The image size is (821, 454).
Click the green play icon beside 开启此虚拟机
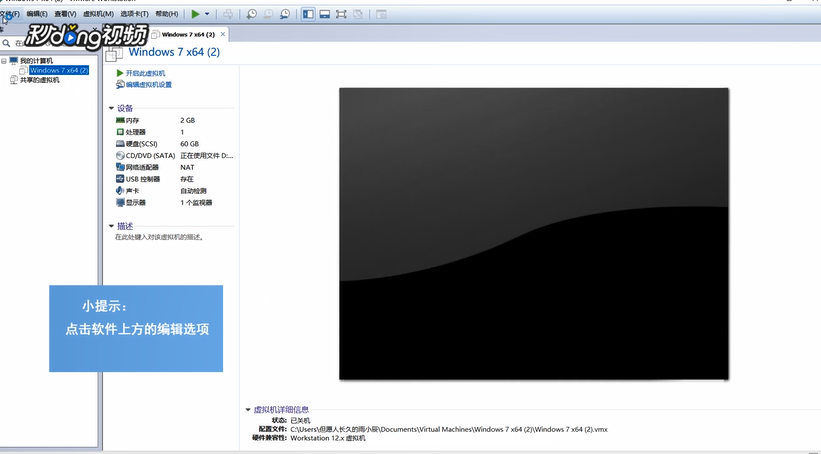coord(120,73)
